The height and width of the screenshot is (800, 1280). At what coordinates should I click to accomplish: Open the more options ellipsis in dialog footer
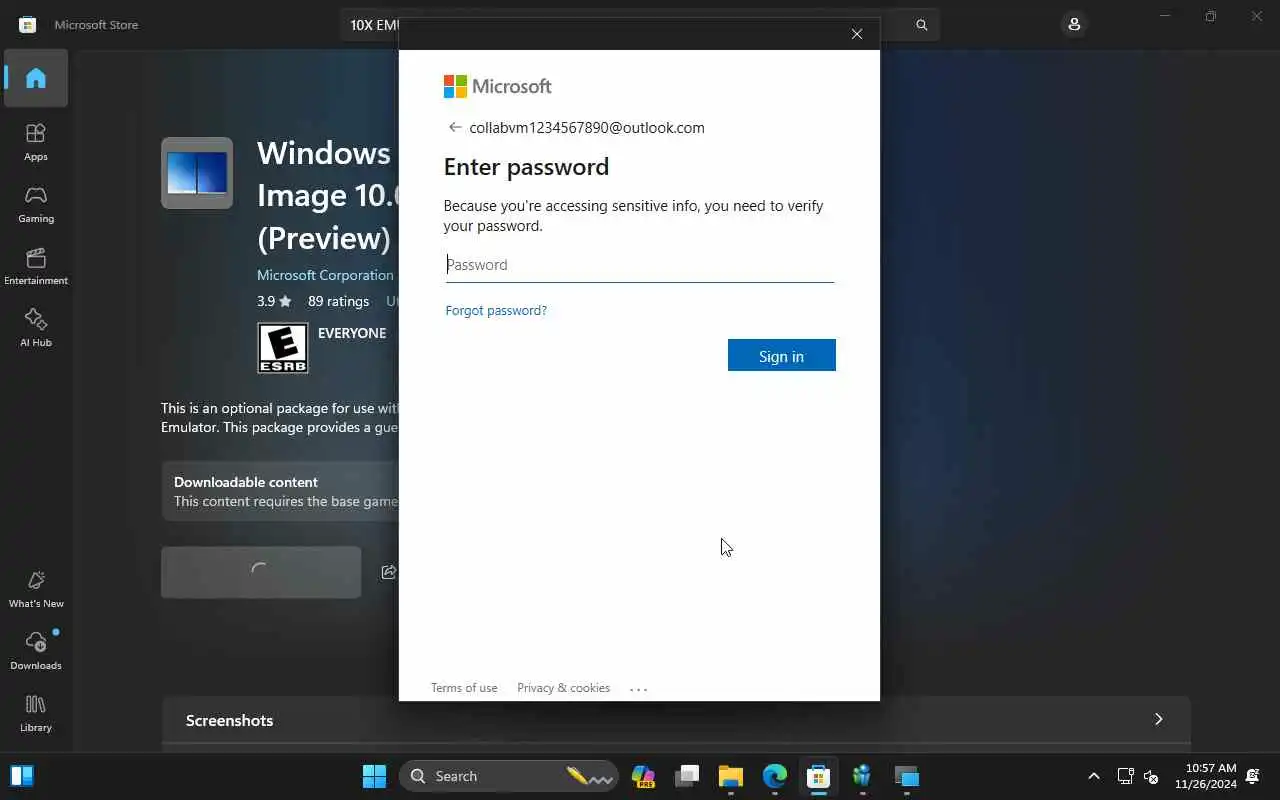click(x=639, y=689)
